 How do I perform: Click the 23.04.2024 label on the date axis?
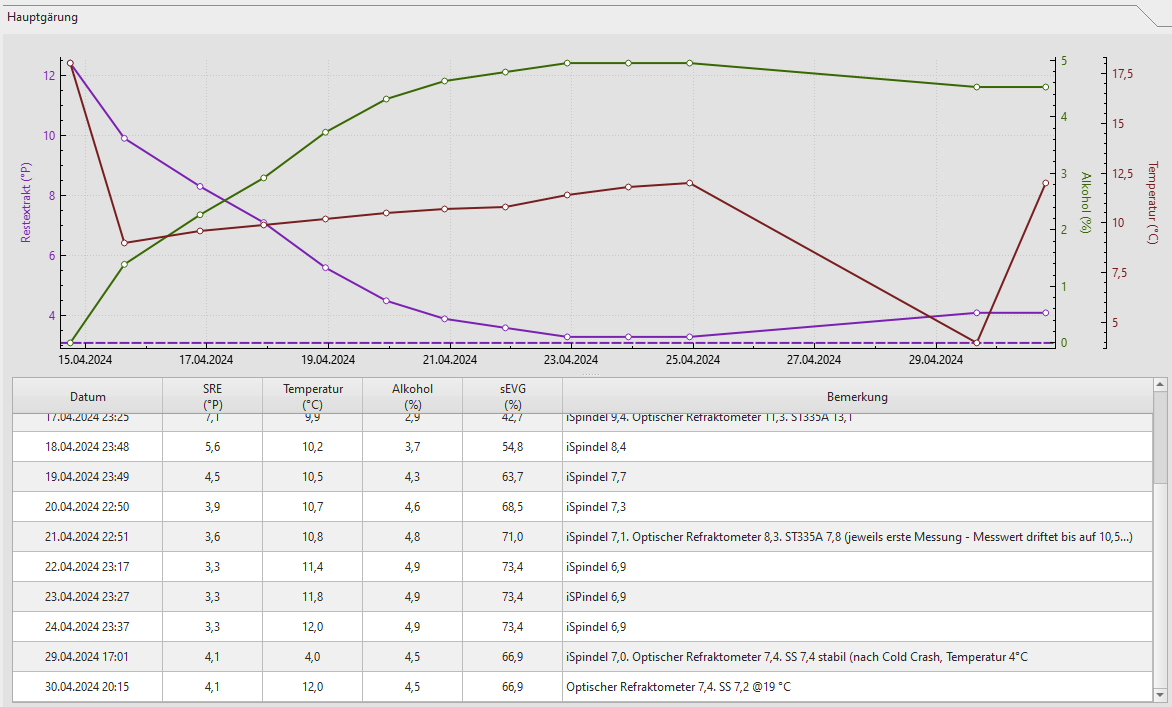(570, 360)
